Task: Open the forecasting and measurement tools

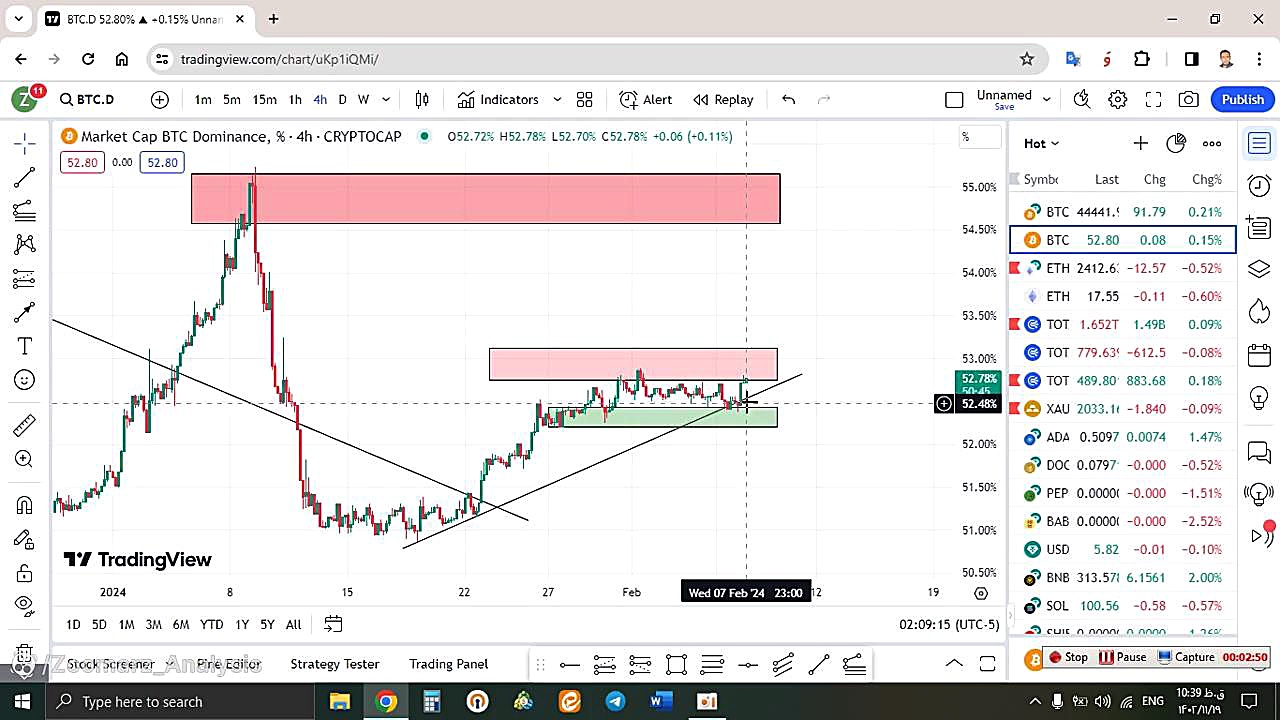Action: tap(25, 278)
